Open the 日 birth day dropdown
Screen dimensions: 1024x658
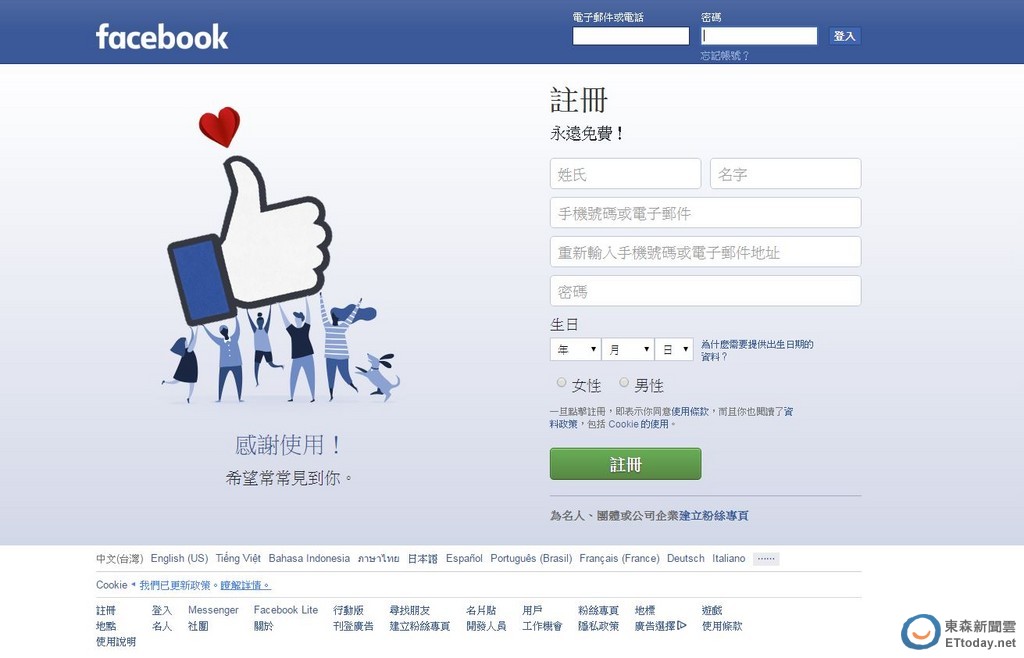pyautogui.click(x=674, y=349)
